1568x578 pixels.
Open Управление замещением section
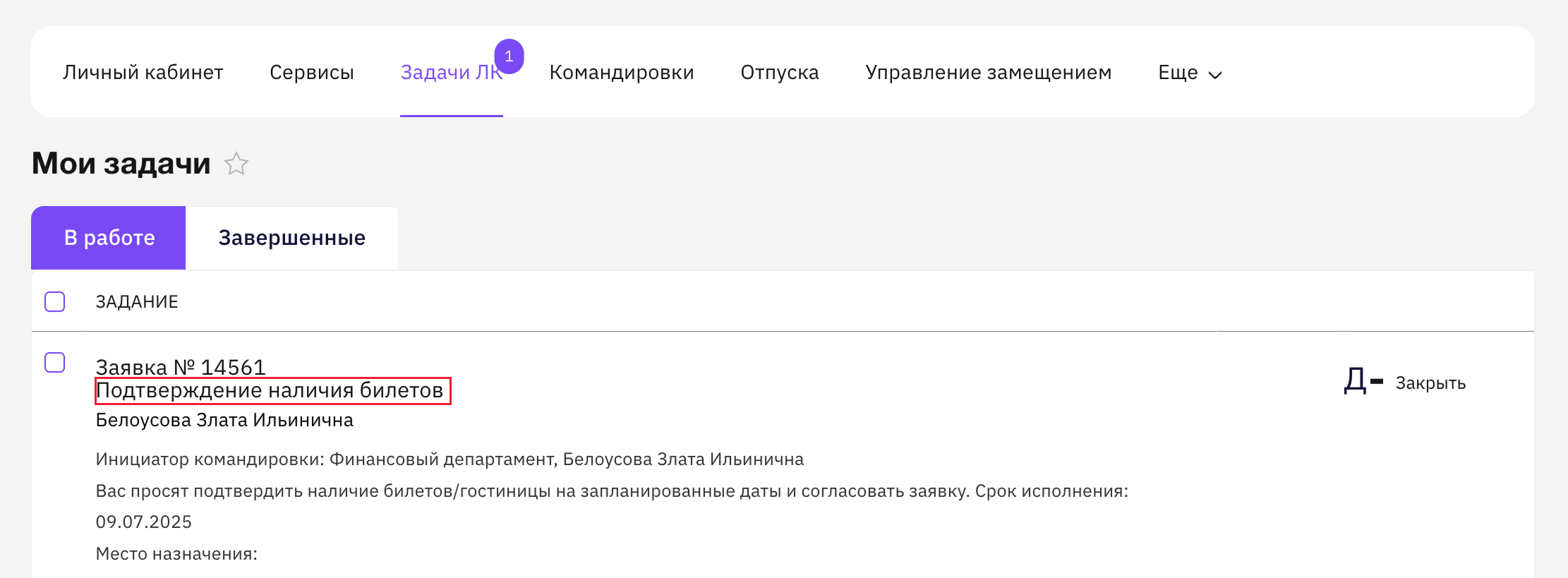pos(988,73)
